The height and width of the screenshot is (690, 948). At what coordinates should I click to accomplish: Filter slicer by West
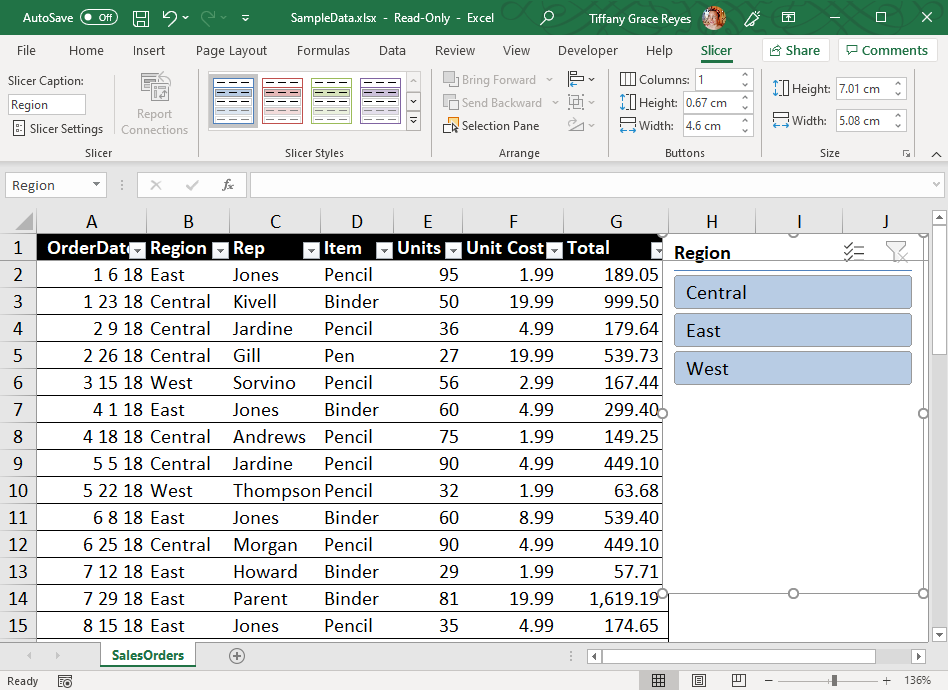[793, 368]
